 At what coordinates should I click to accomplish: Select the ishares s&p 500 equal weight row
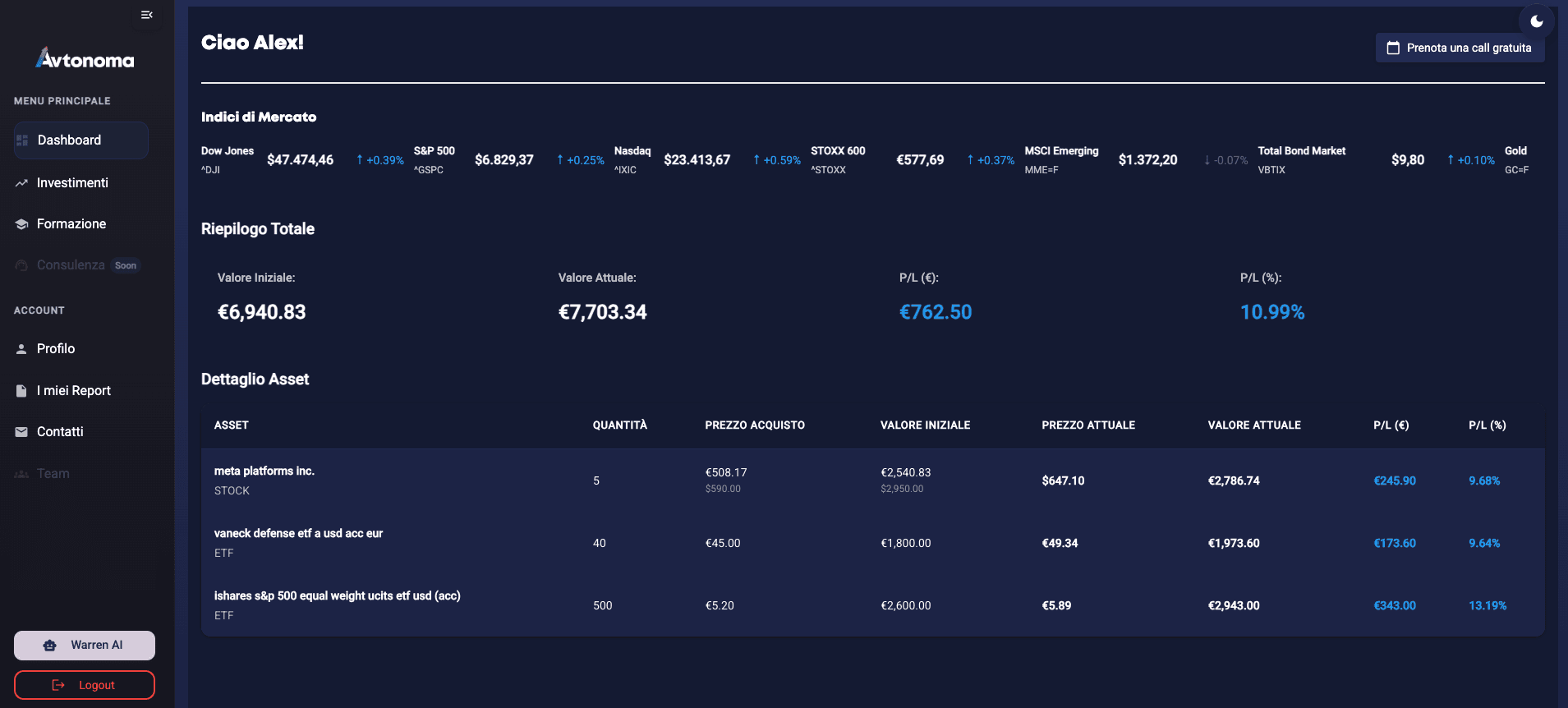tap(872, 605)
